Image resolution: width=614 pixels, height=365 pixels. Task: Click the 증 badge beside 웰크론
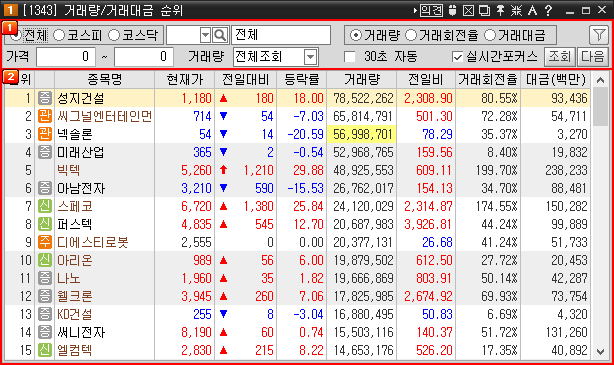pos(45,296)
